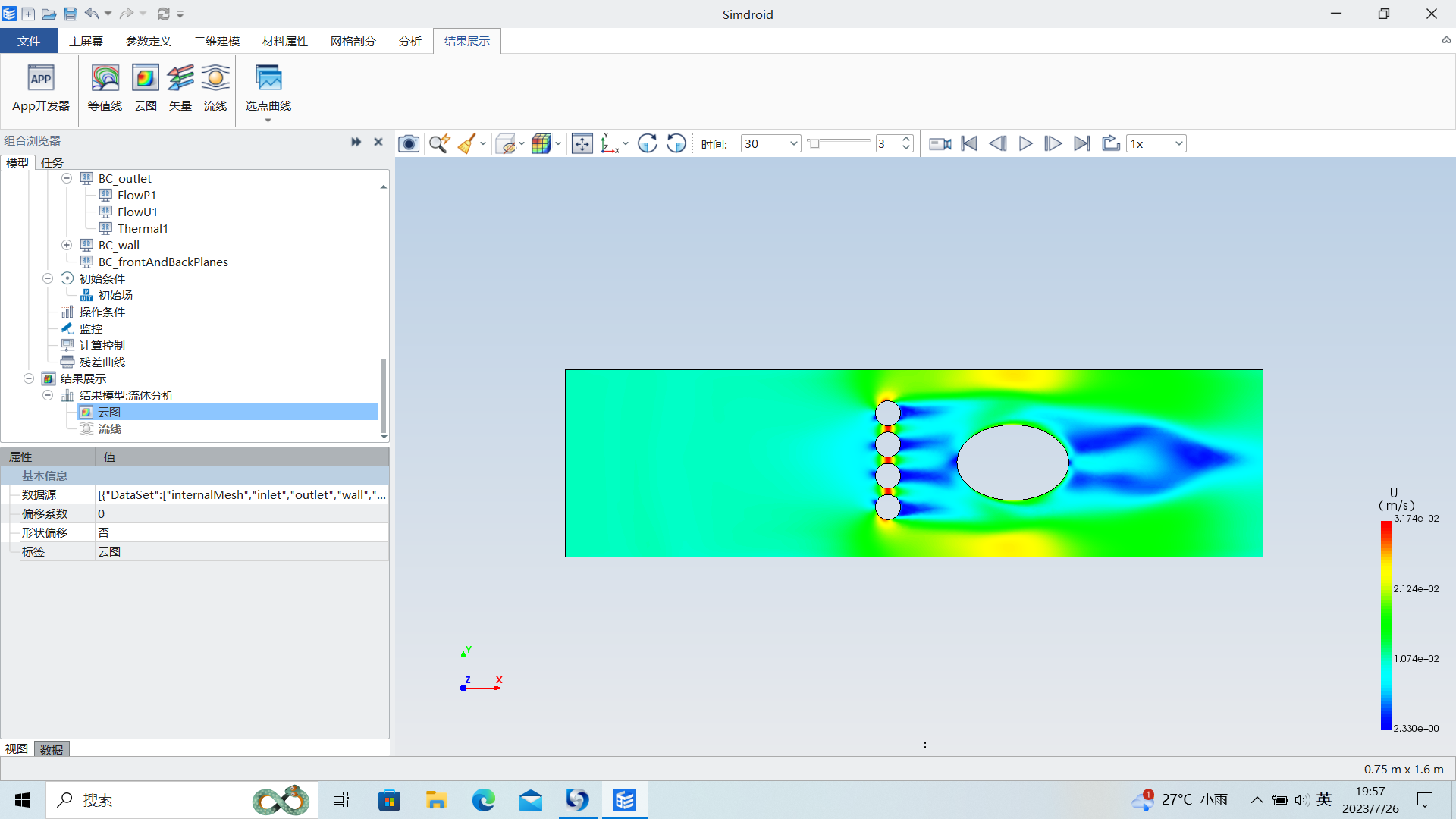Switch to the 材料属性 ribbon tab
The image size is (1456, 819).
pos(285,41)
